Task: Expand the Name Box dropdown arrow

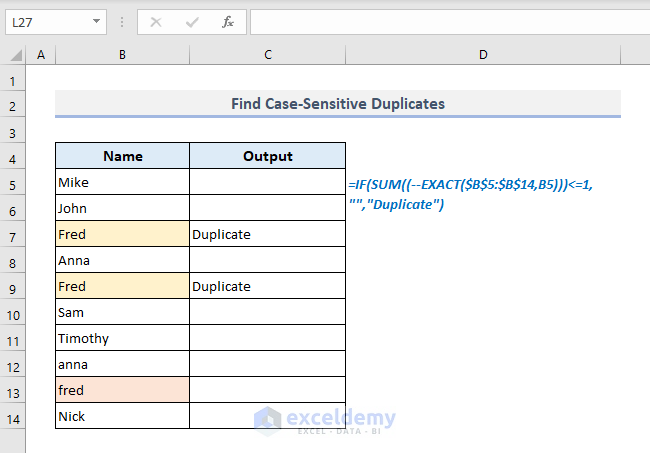Action: [x=96, y=21]
